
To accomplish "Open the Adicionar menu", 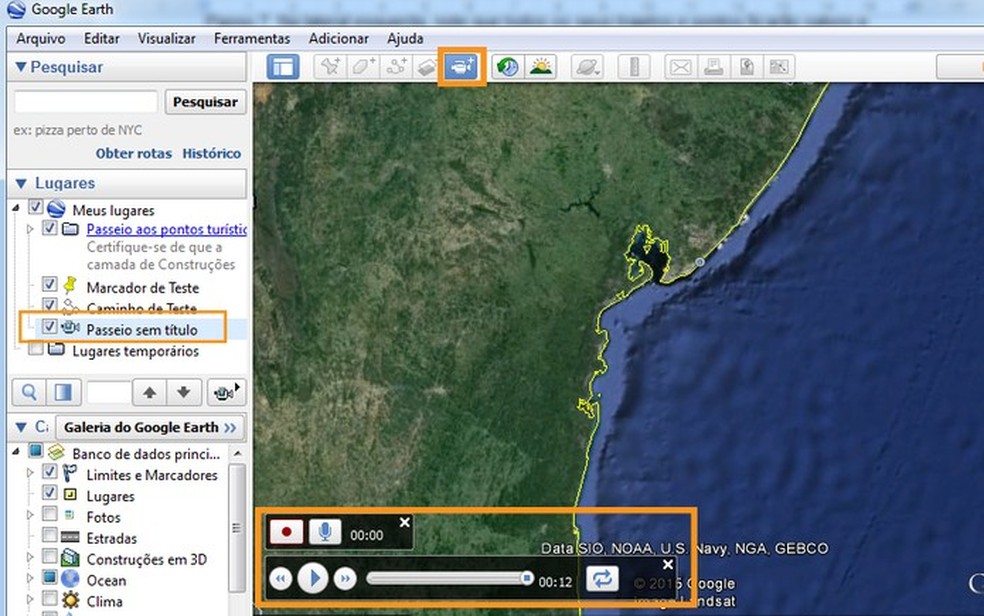I will click(339, 38).
